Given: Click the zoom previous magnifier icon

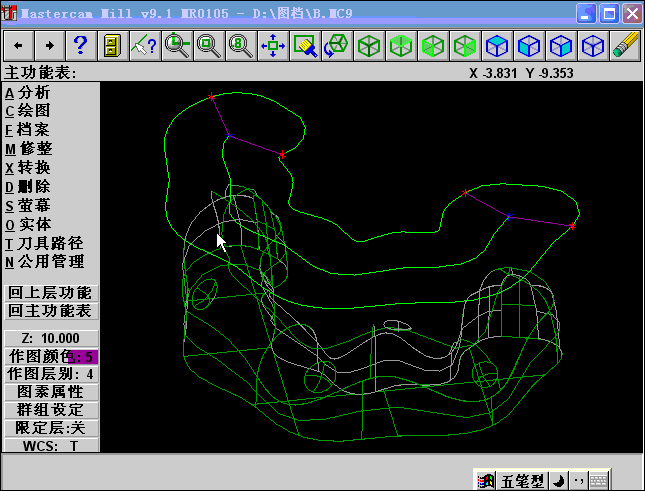Looking at the screenshot, I should (x=177, y=46).
